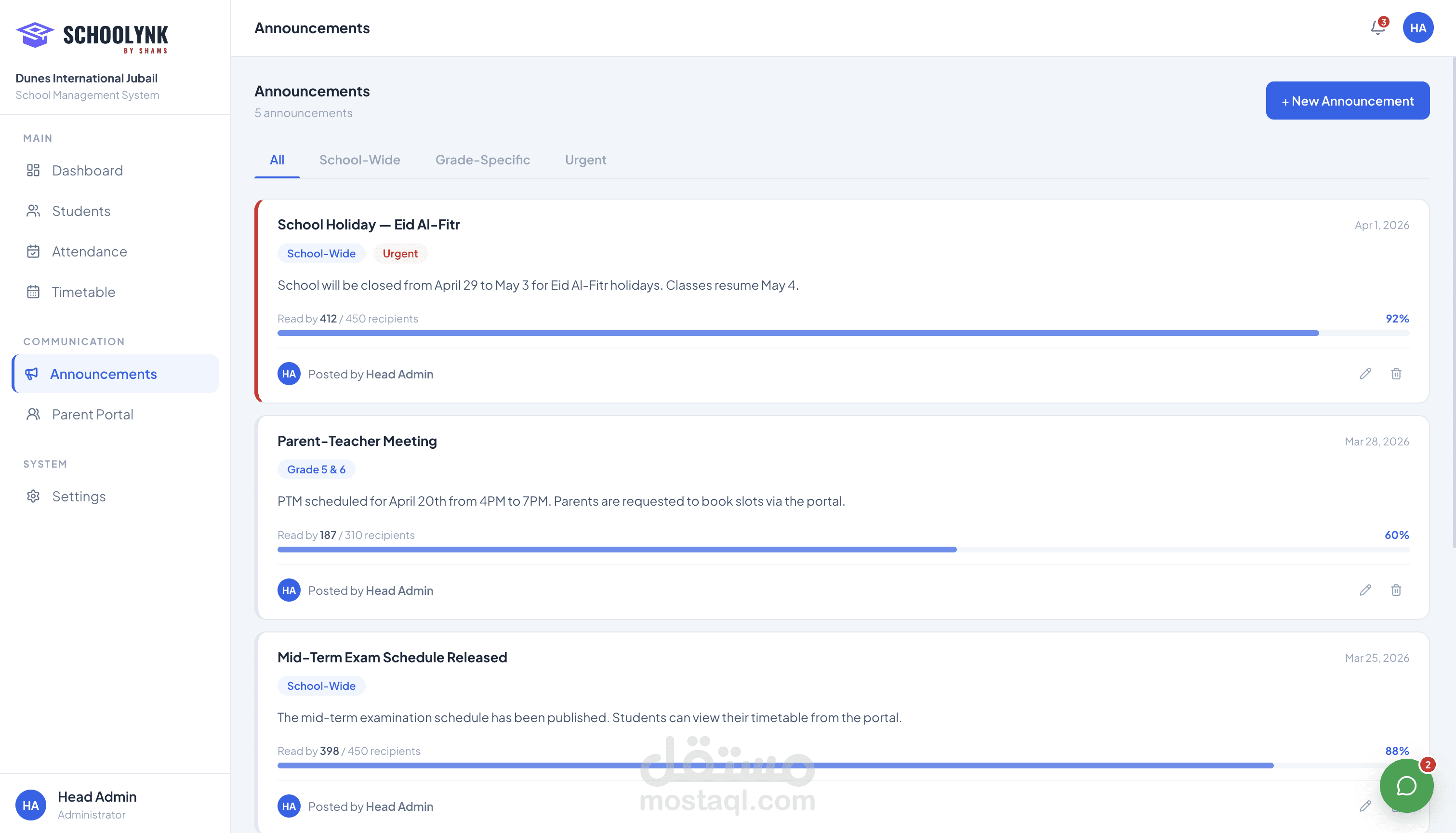Switch to the School-Wide tab

pos(359,160)
